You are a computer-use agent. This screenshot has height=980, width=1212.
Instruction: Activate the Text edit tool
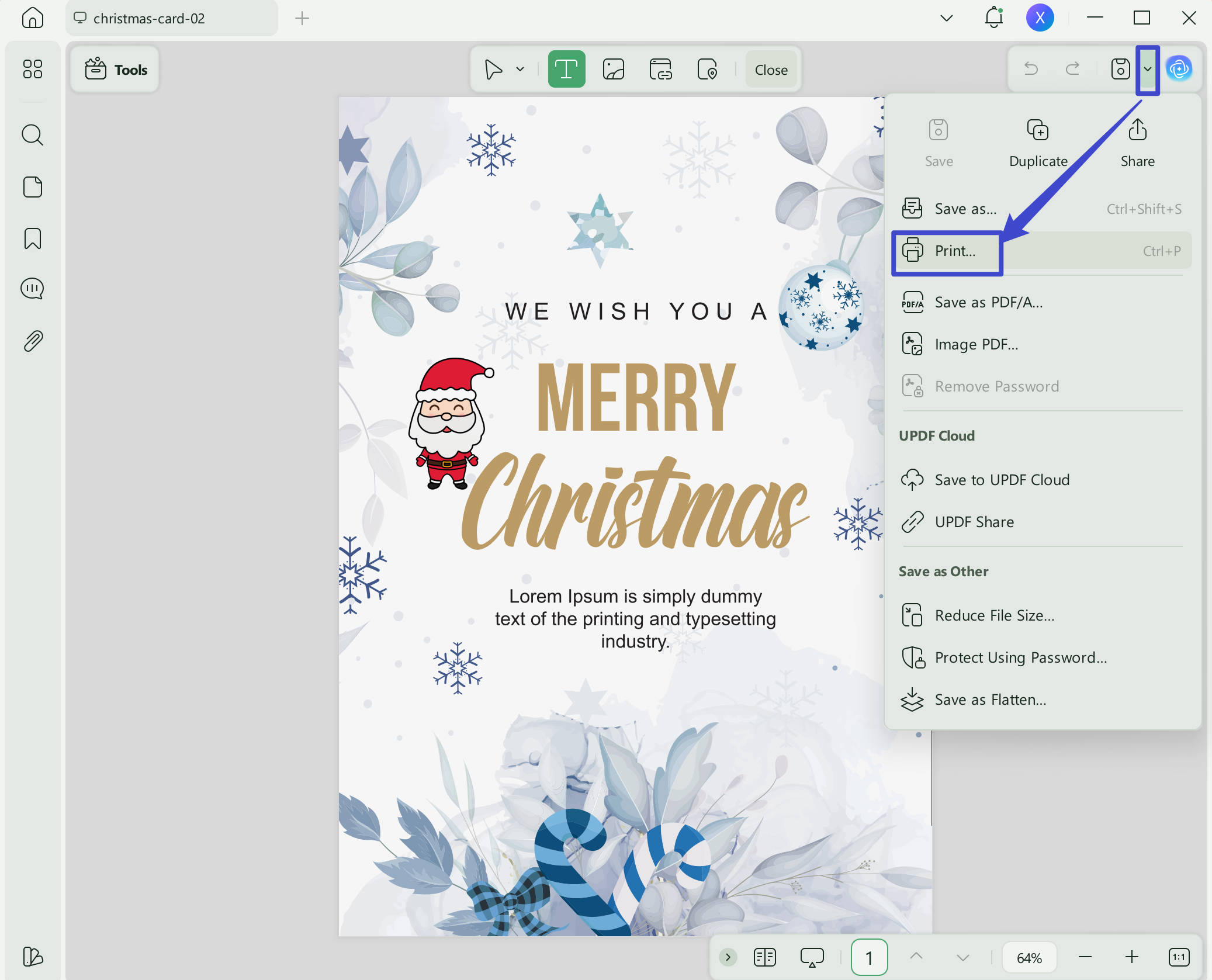(567, 70)
